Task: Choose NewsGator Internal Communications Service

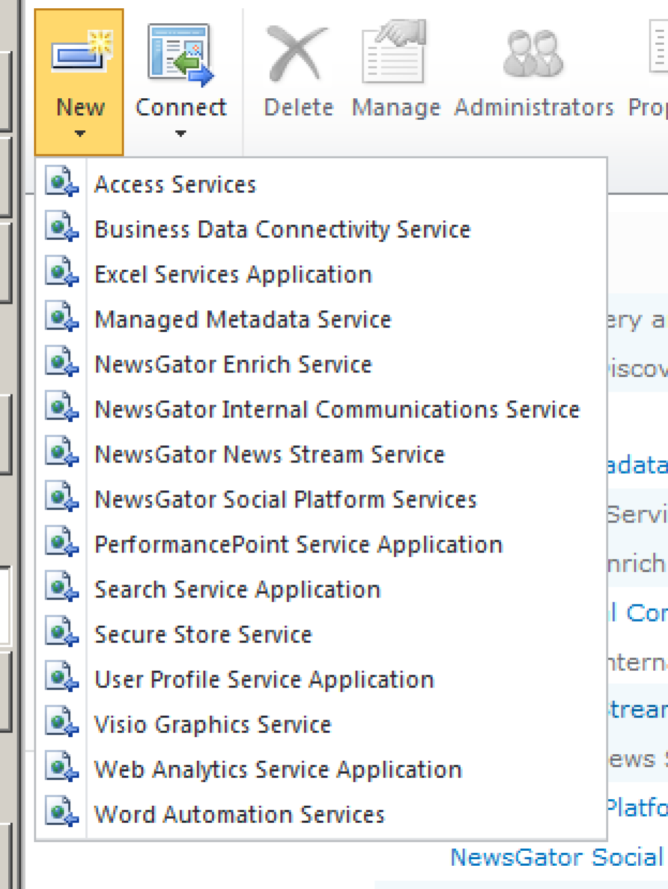Action: [x=337, y=410]
